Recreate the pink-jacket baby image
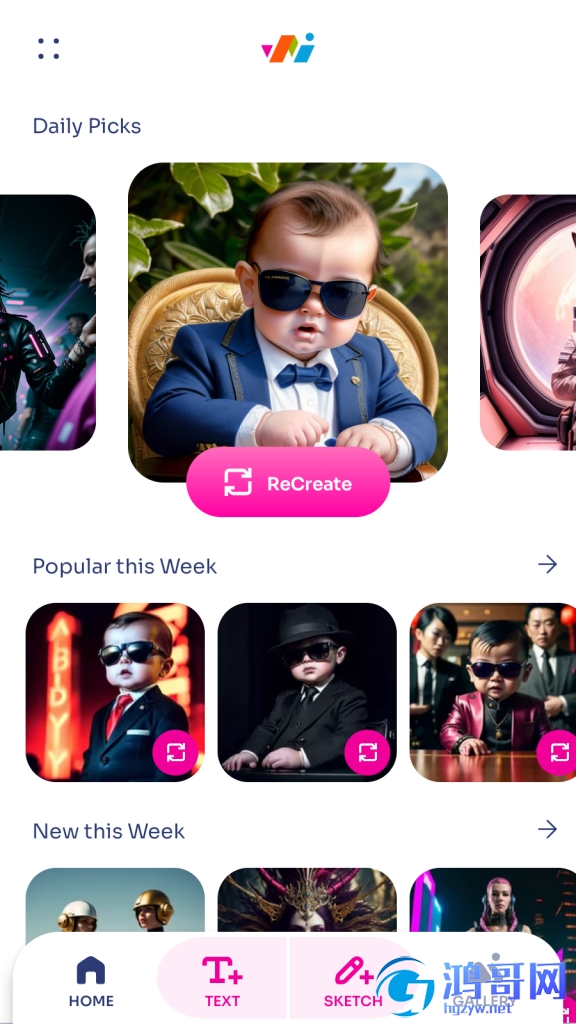 (x=558, y=753)
